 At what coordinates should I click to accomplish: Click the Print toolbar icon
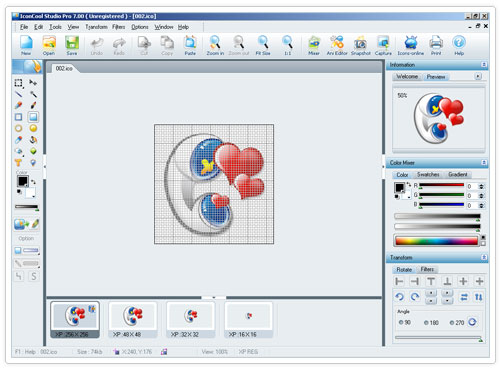(x=436, y=45)
